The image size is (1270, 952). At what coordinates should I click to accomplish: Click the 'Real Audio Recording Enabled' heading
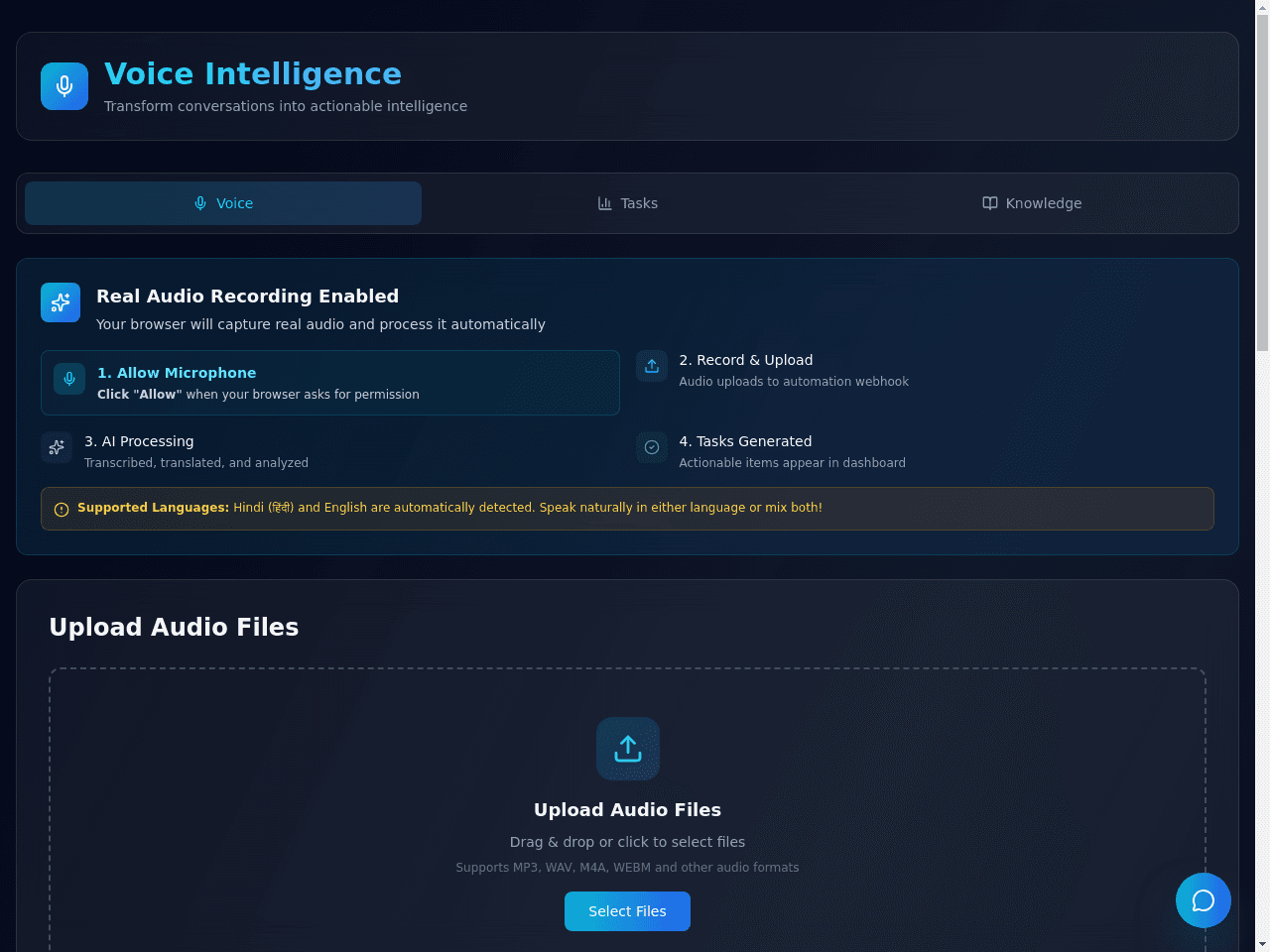pos(248,297)
